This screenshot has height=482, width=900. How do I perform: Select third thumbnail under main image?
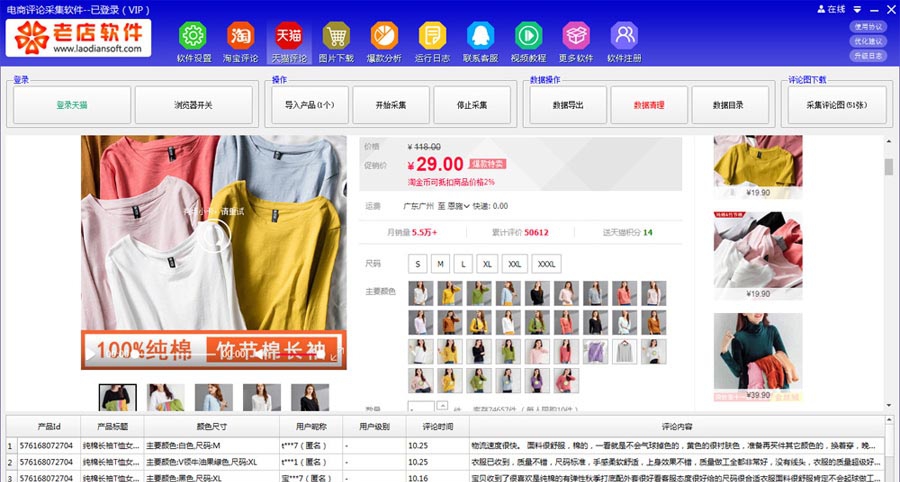[214, 397]
